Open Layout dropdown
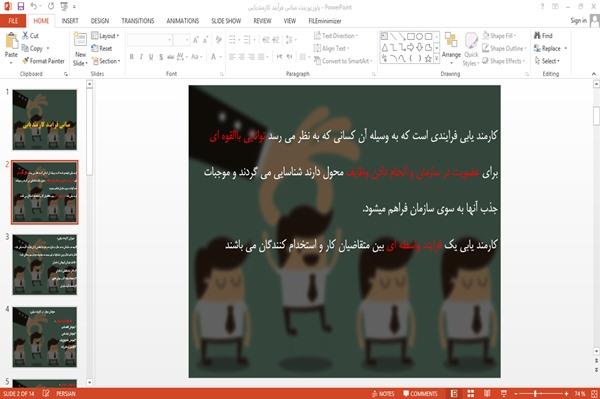Image resolution: width=600 pixels, height=399 pixels. tap(105, 36)
